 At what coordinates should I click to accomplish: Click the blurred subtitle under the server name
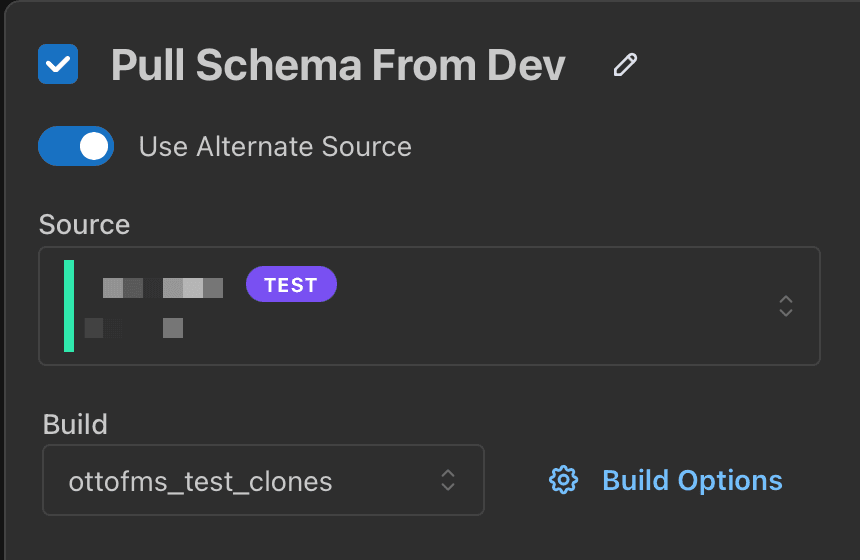tap(134, 327)
